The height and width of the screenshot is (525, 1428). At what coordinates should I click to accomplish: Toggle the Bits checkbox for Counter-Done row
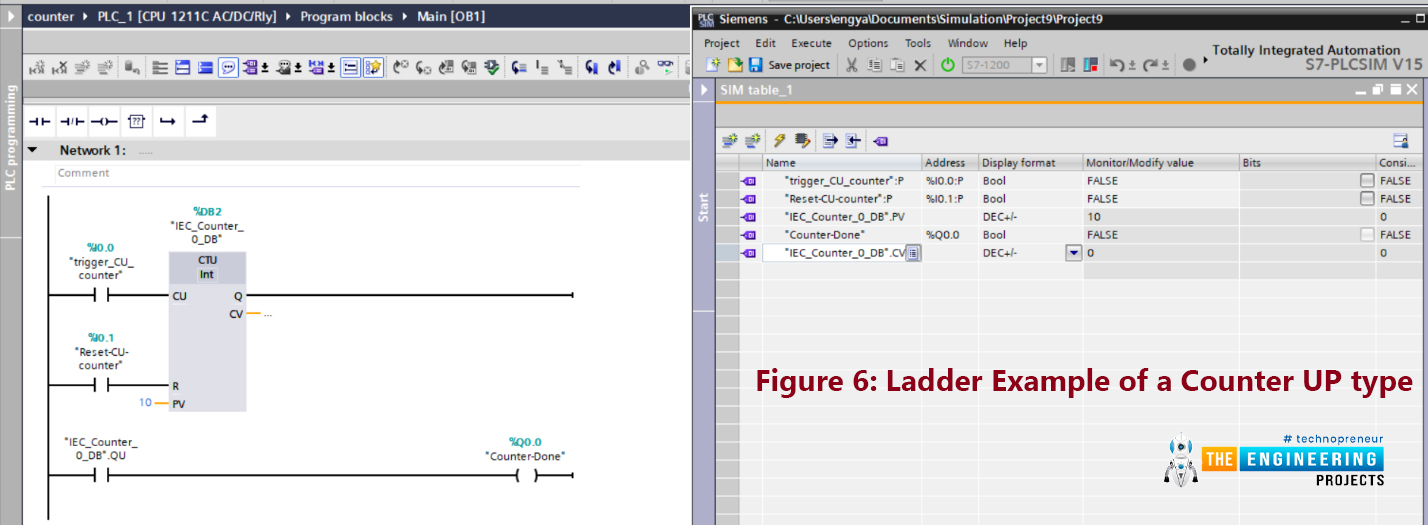1367,235
